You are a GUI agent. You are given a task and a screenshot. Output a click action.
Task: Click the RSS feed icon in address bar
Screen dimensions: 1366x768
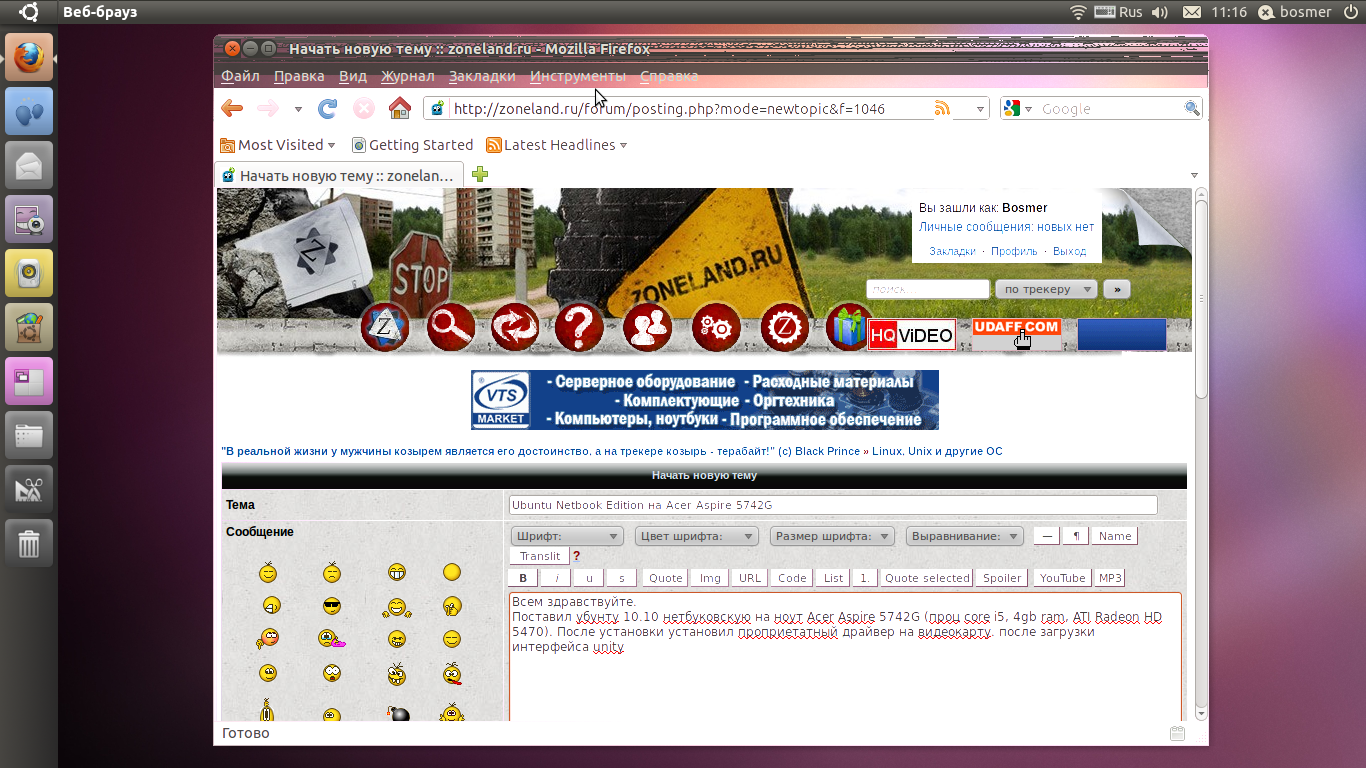[942, 108]
